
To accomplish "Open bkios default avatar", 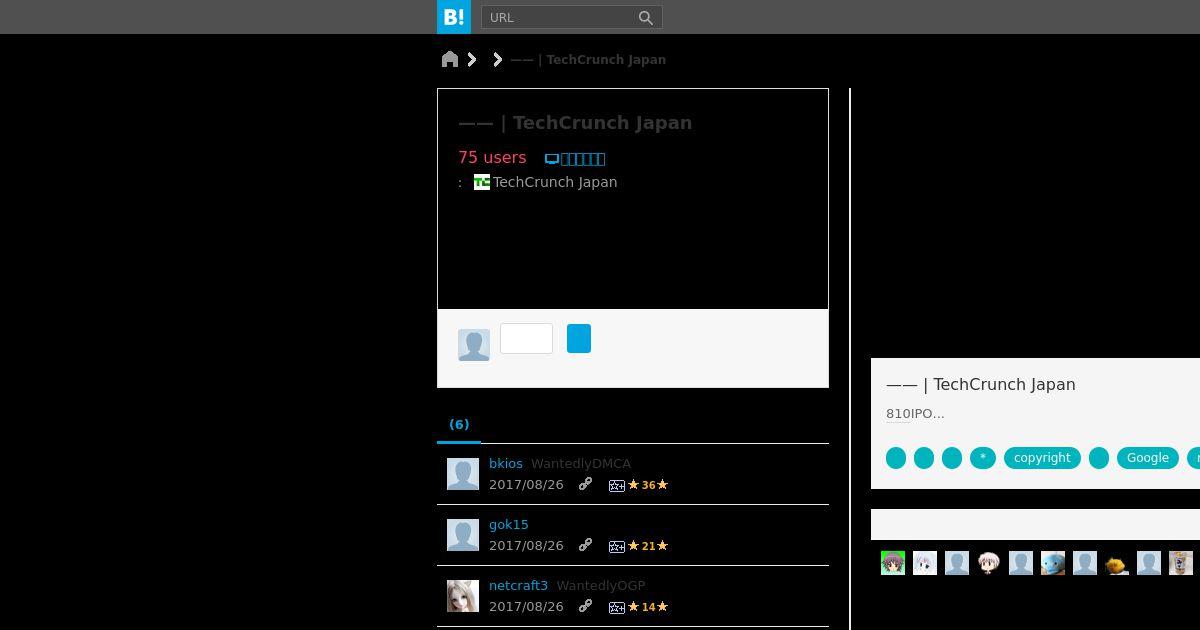I will 463,474.
